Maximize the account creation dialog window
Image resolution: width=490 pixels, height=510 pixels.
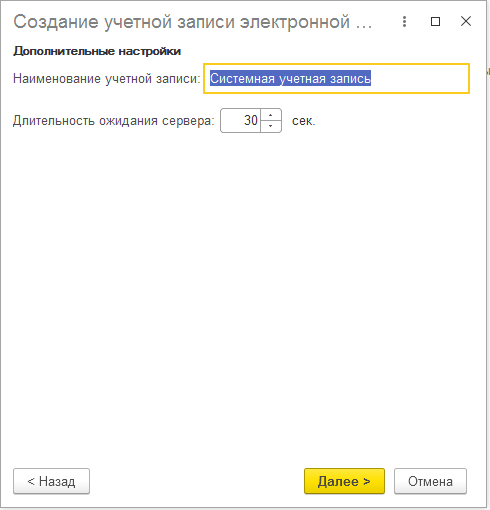pyautogui.click(x=435, y=22)
